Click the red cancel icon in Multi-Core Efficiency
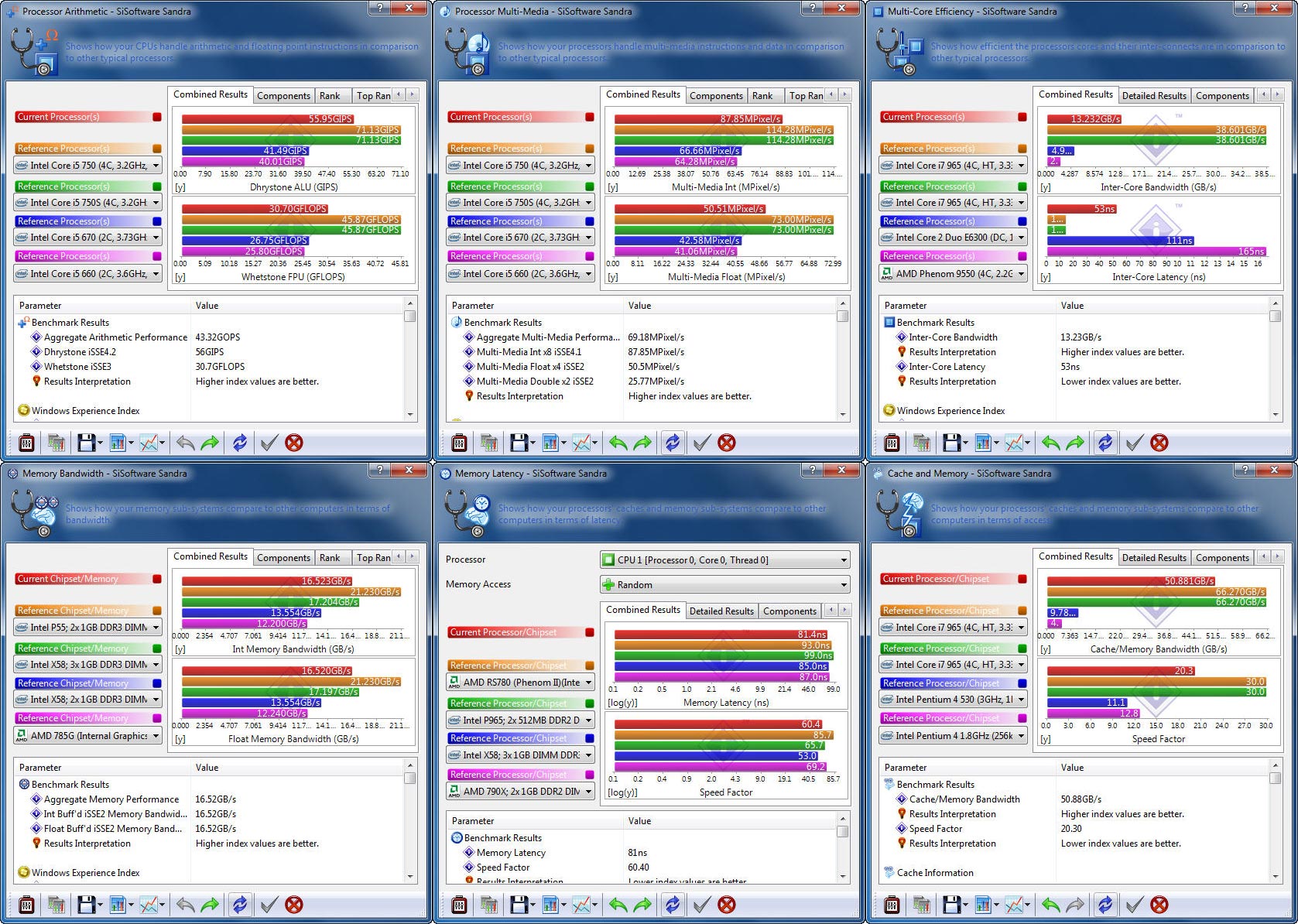 [1159, 443]
